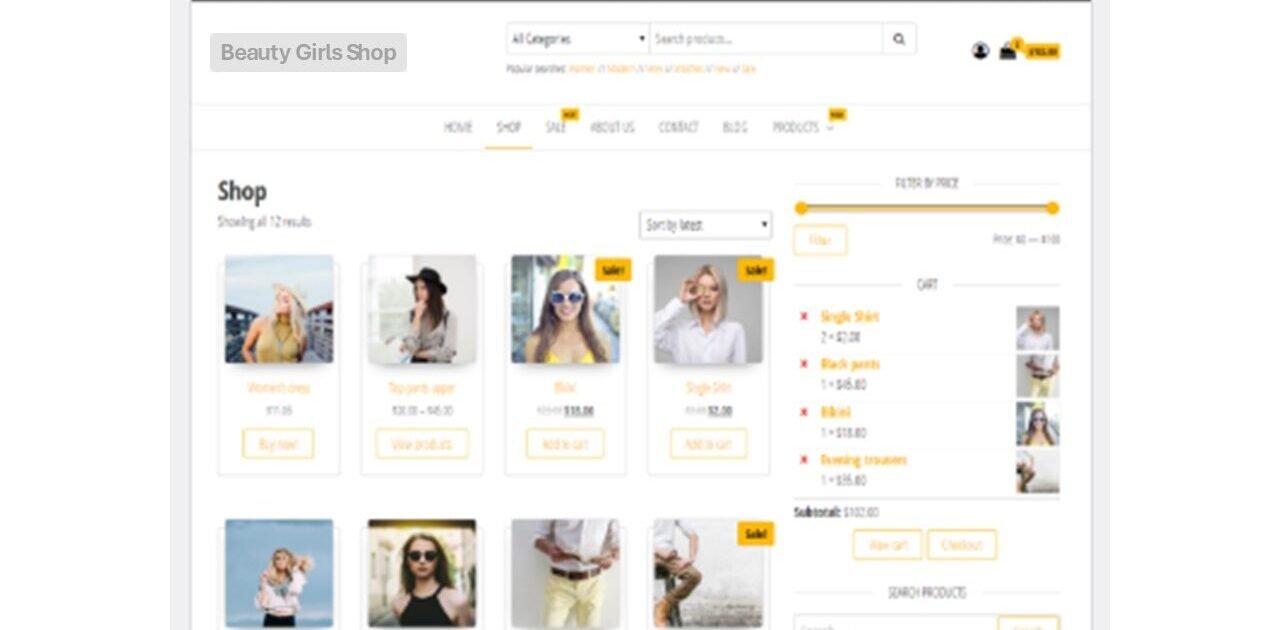Click the Single Shirt product title in grid
This screenshot has width=1280, height=630.
(x=708, y=388)
